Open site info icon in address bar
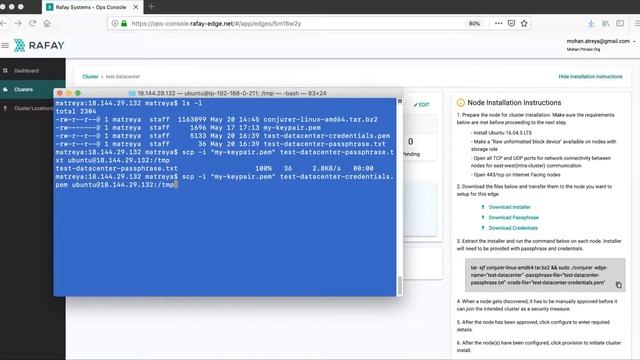 (x=115, y=24)
